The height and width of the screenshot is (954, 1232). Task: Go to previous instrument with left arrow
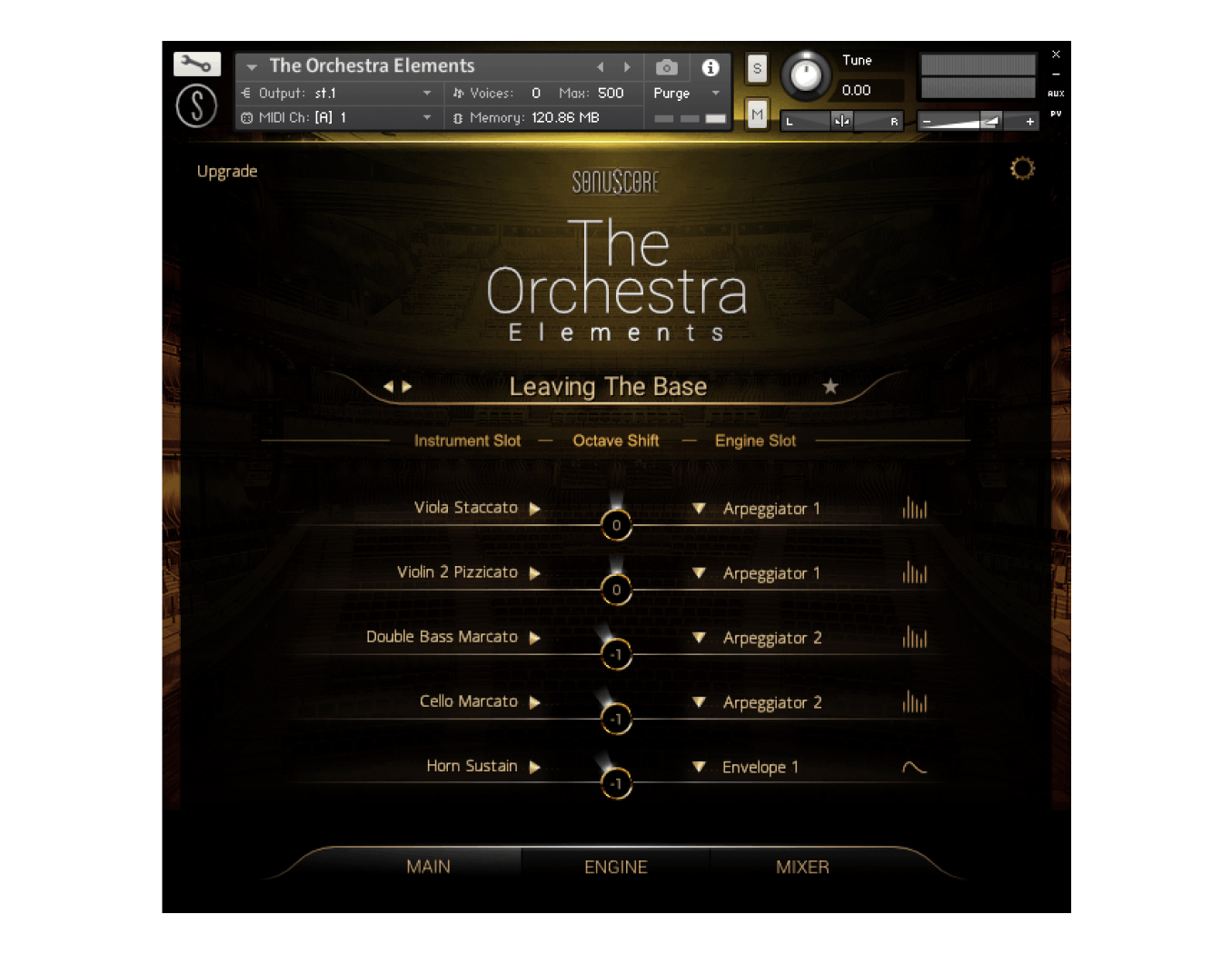click(601, 67)
